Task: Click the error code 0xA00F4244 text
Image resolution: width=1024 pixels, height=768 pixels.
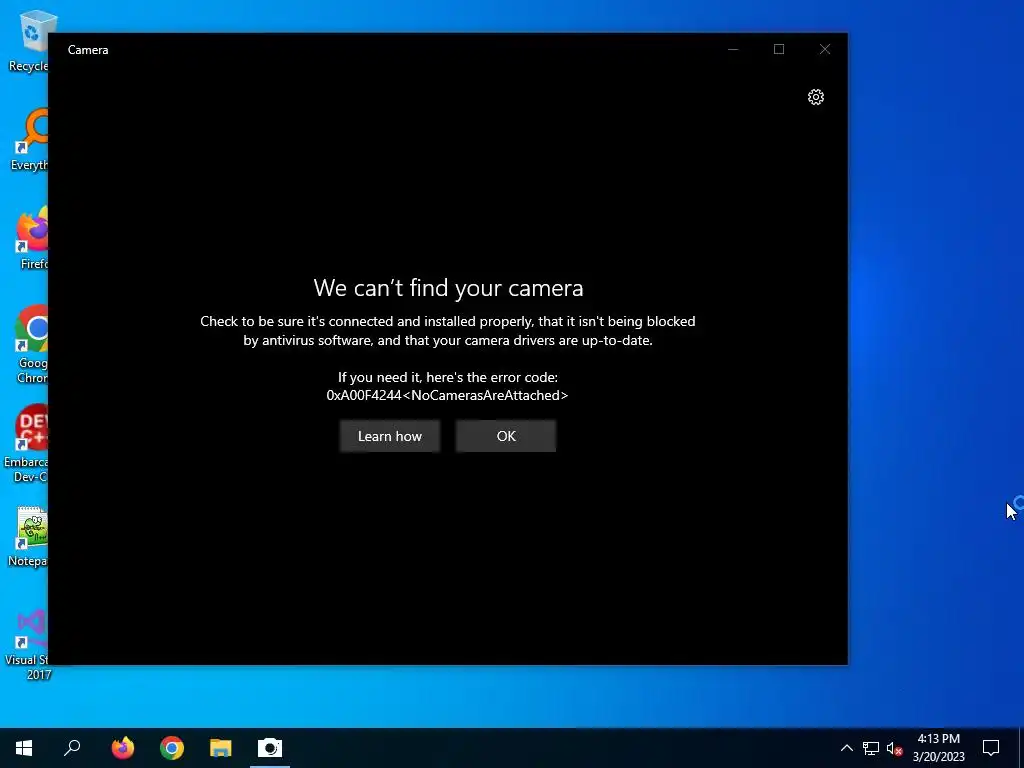Action: tap(447, 395)
